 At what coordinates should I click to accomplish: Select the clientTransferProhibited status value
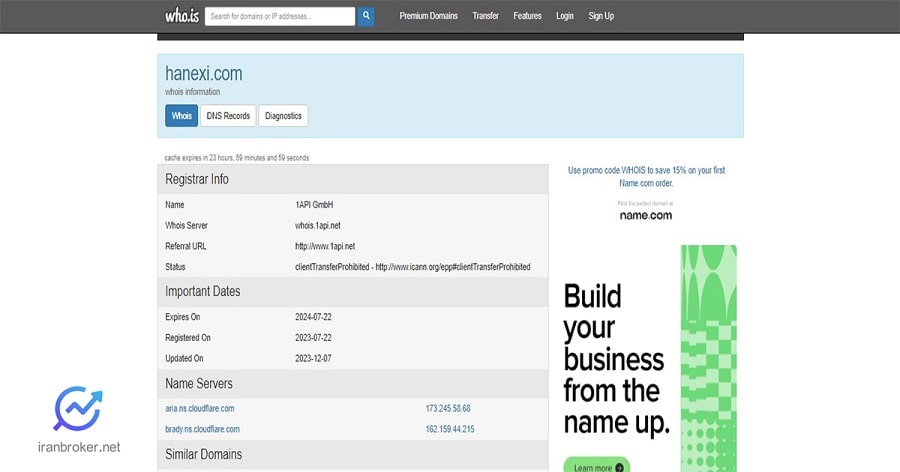coord(413,266)
